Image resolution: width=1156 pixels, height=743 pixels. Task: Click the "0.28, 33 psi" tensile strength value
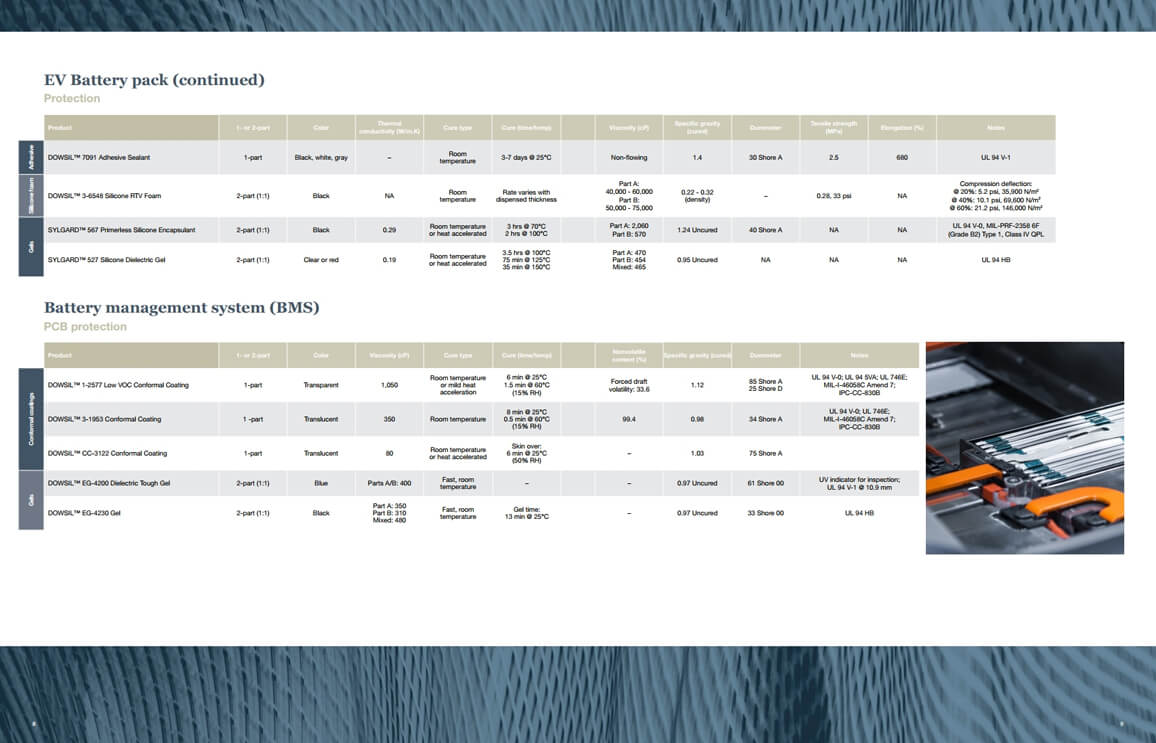click(834, 196)
